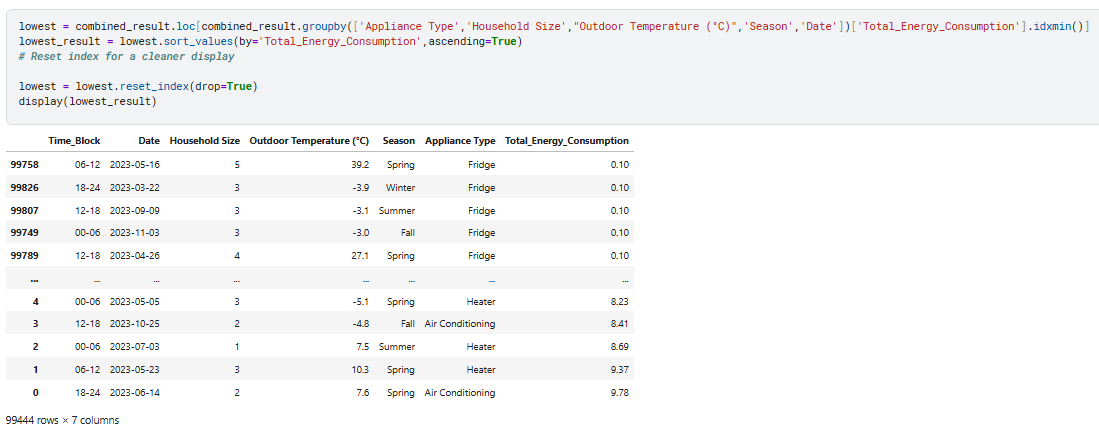Viewport: 1099px width, 432px height.
Task: Select row index 99826
Action: click(24, 187)
